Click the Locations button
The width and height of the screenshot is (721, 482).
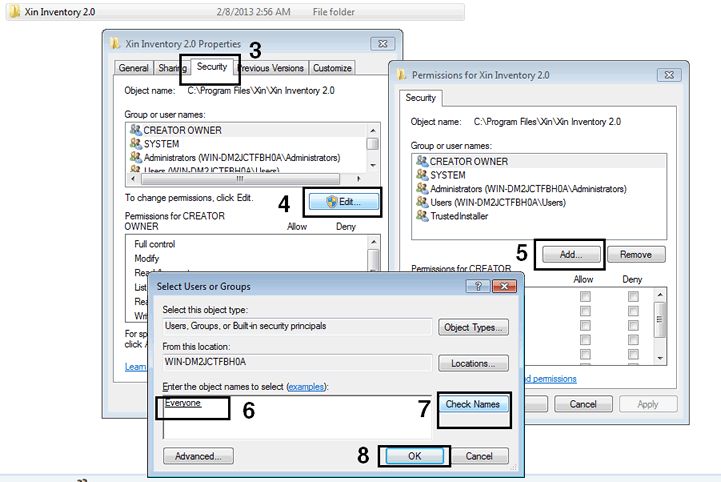pos(473,363)
